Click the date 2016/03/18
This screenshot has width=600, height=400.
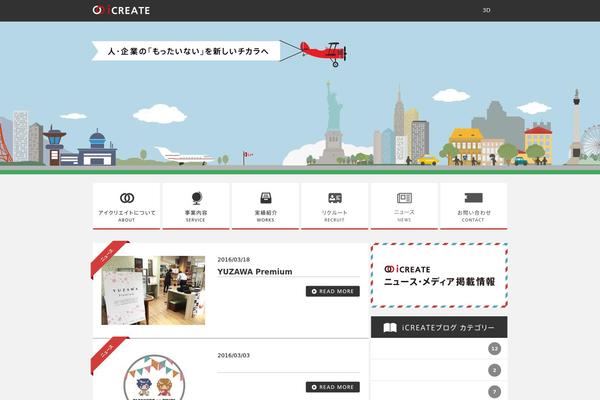pyautogui.click(x=233, y=260)
